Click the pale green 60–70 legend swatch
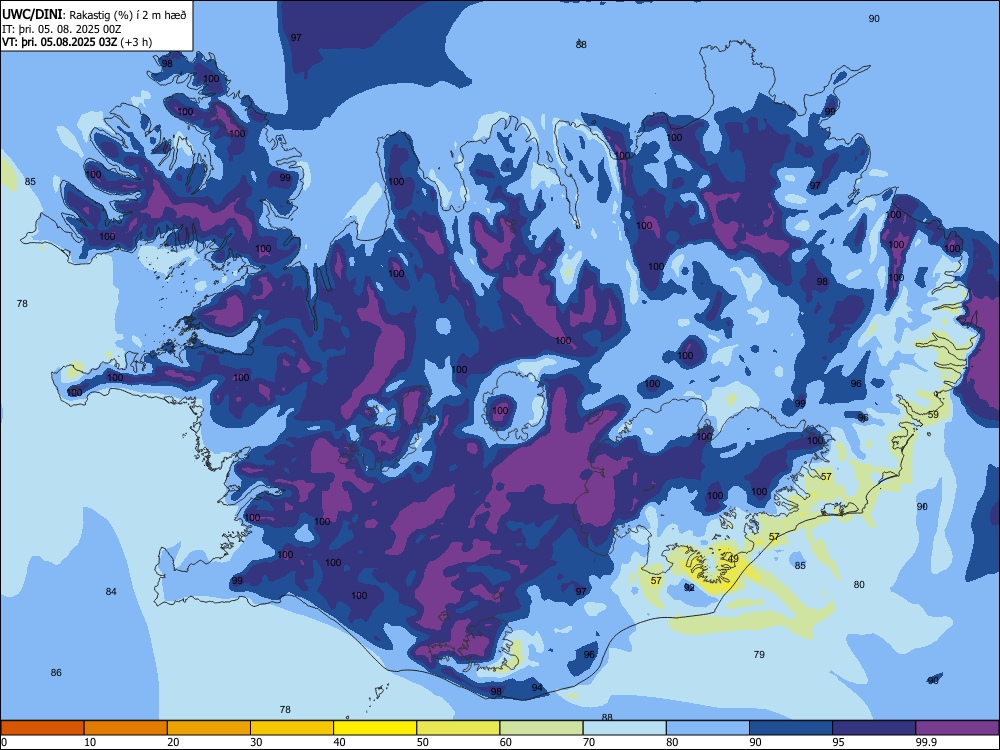Image resolution: width=1000 pixels, height=750 pixels. (x=541, y=728)
